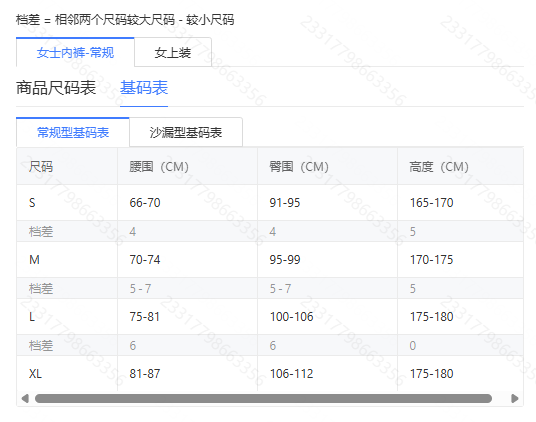This screenshot has height=422, width=536.
Task: Select the S size row label
Action: point(32,203)
